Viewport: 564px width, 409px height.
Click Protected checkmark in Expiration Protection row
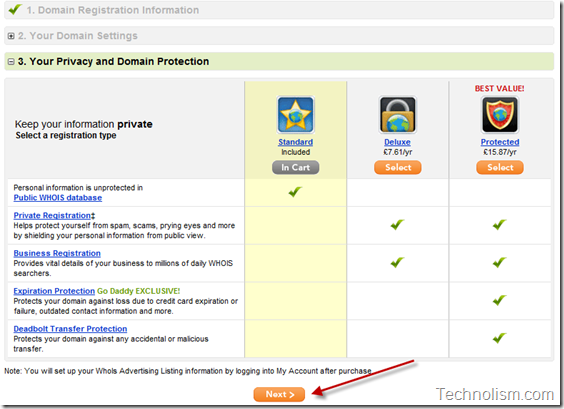click(x=500, y=300)
